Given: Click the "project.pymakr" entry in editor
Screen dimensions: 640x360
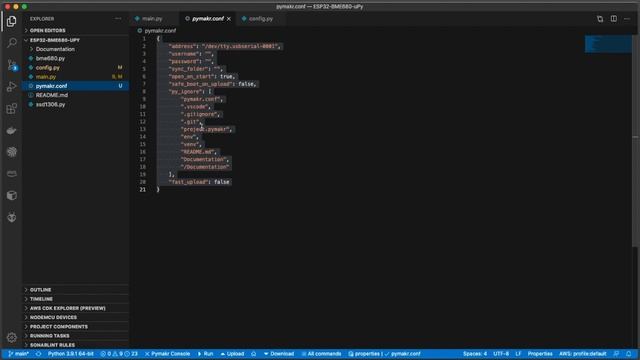Looking at the screenshot, I should (207, 129).
